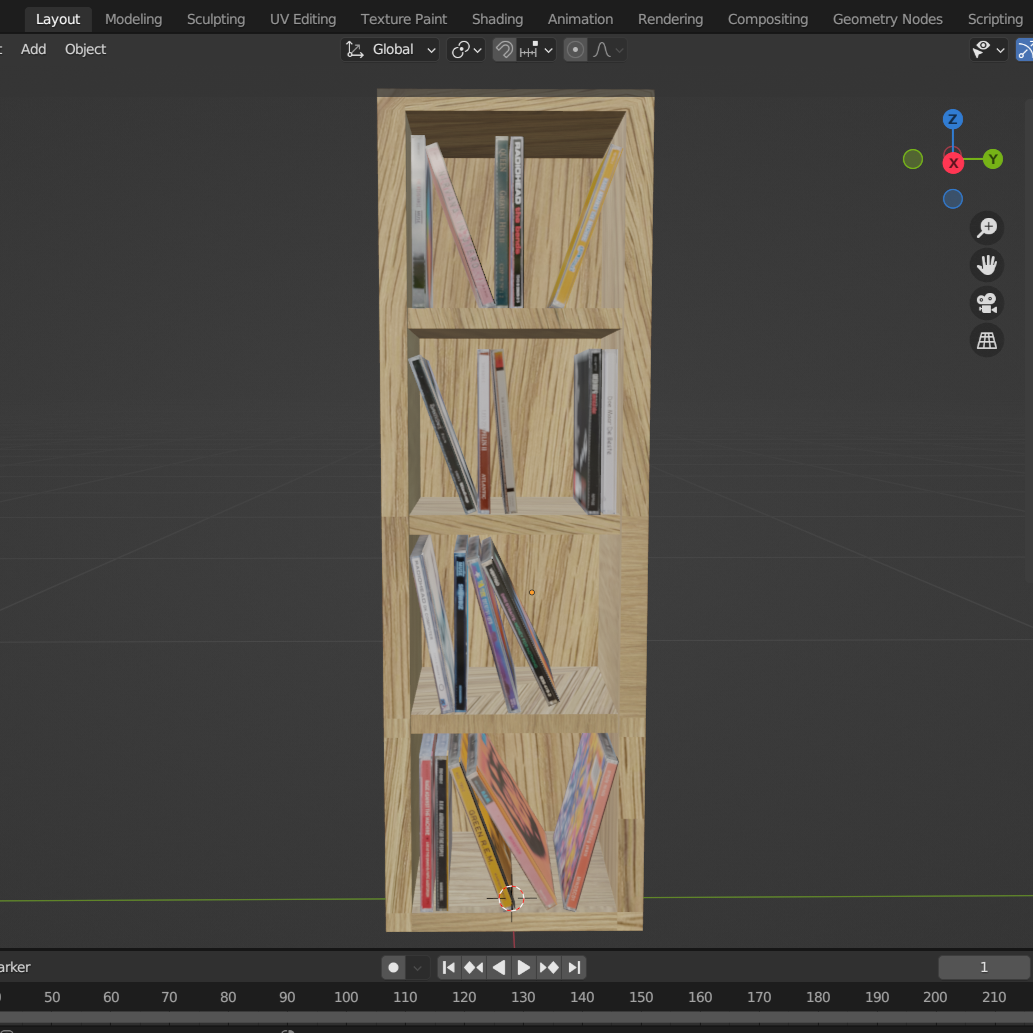Click the timeline horizontal scrollbar
Viewport: 1033px width, 1033px height.
pos(516,1017)
